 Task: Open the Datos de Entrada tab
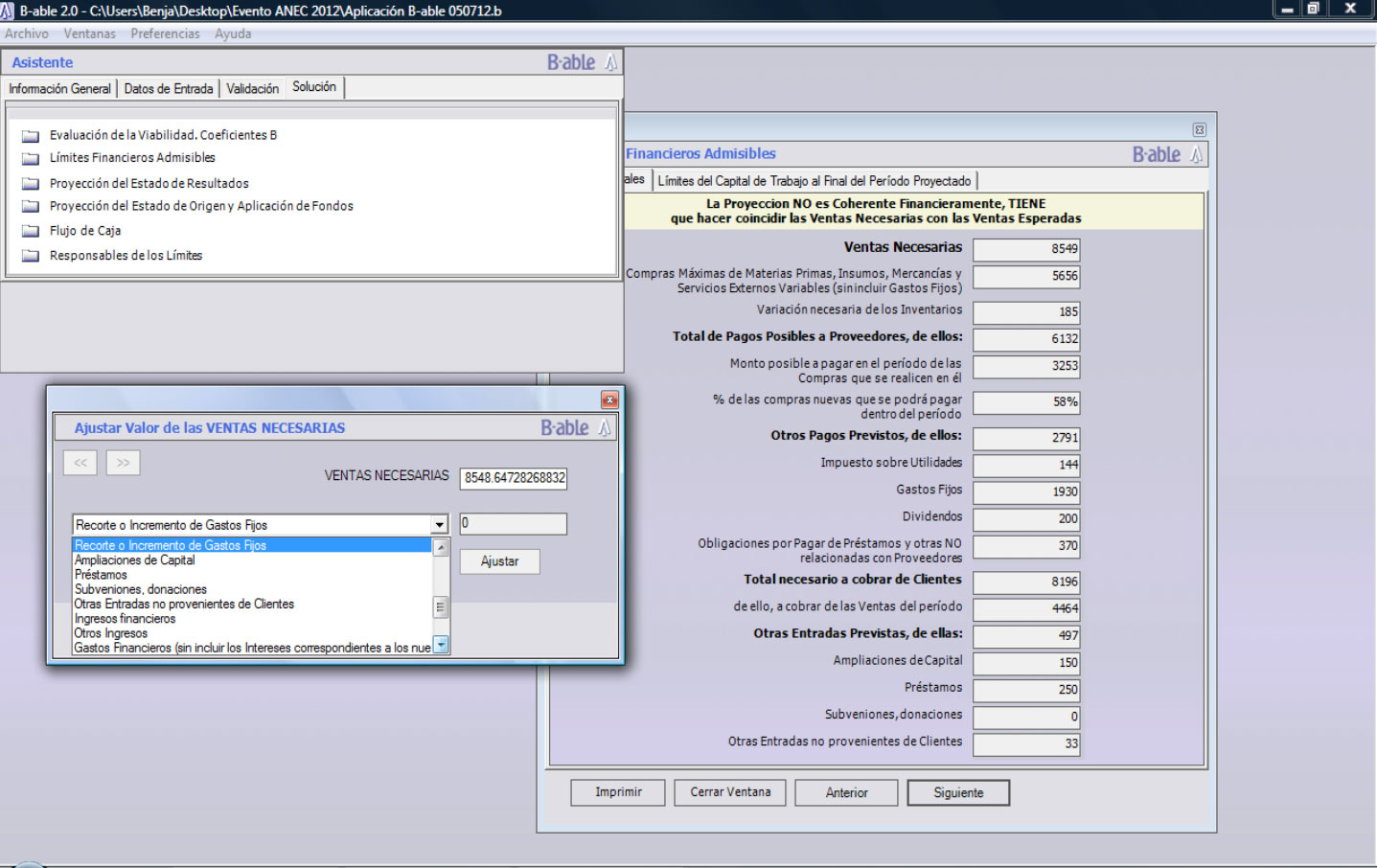coord(169,89)
